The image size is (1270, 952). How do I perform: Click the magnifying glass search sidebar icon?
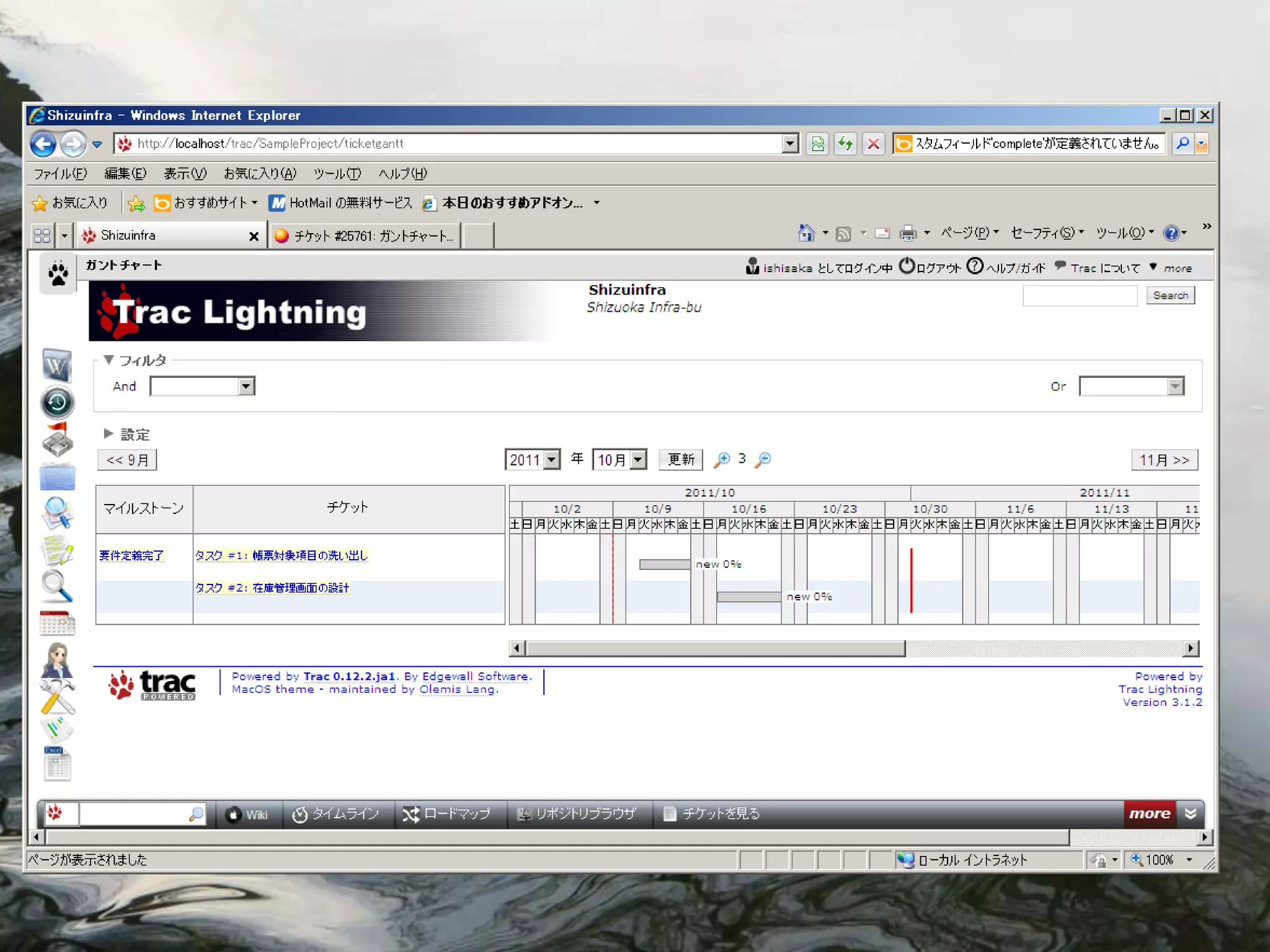[57, 586]
